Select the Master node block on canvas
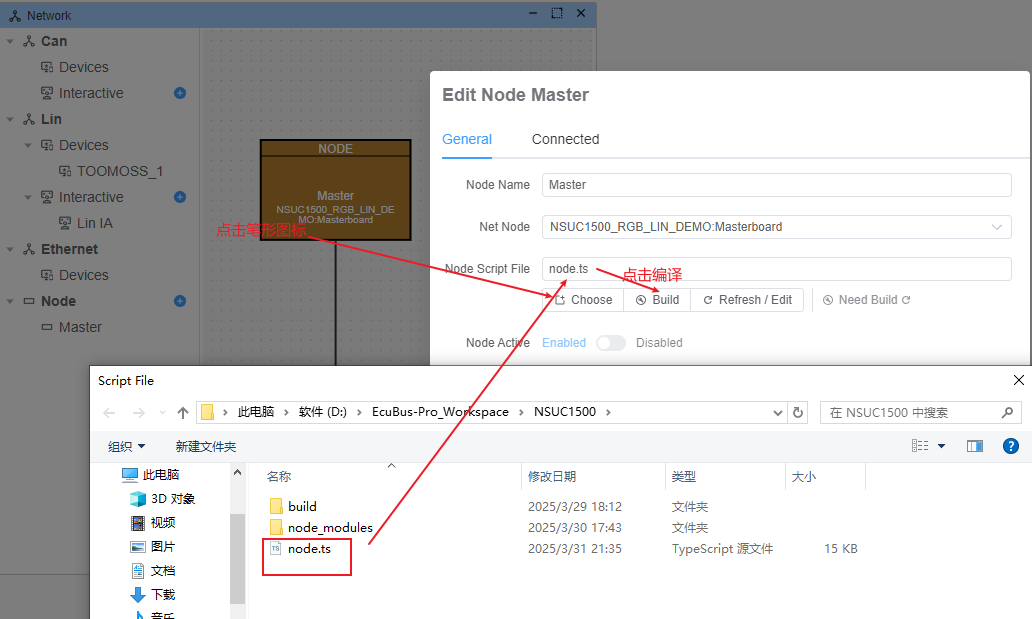Viewport: 1032px width, 619px height. coord(336,190)
